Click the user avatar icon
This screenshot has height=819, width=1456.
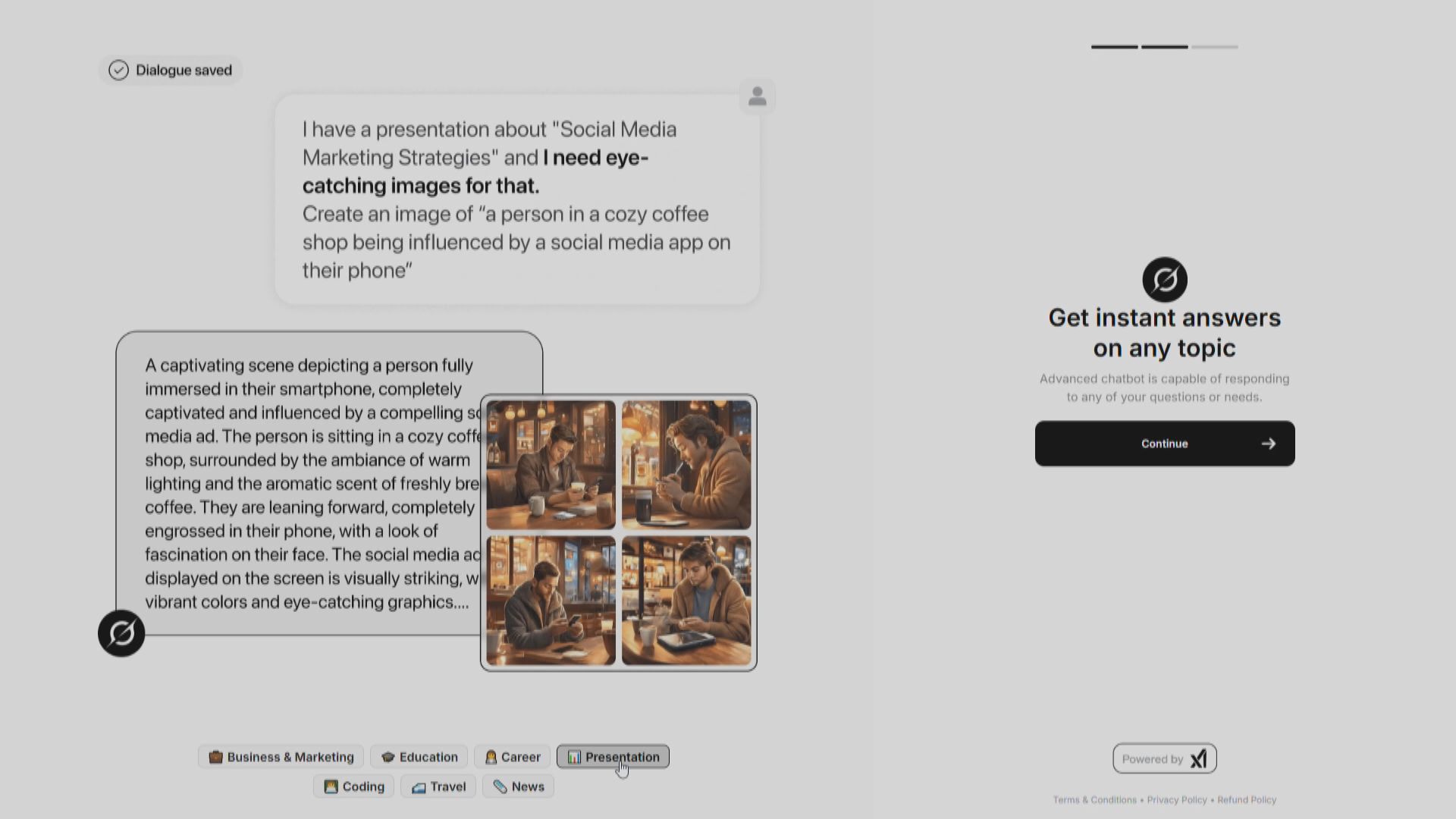pyautogui.click(x=757, y=97)
